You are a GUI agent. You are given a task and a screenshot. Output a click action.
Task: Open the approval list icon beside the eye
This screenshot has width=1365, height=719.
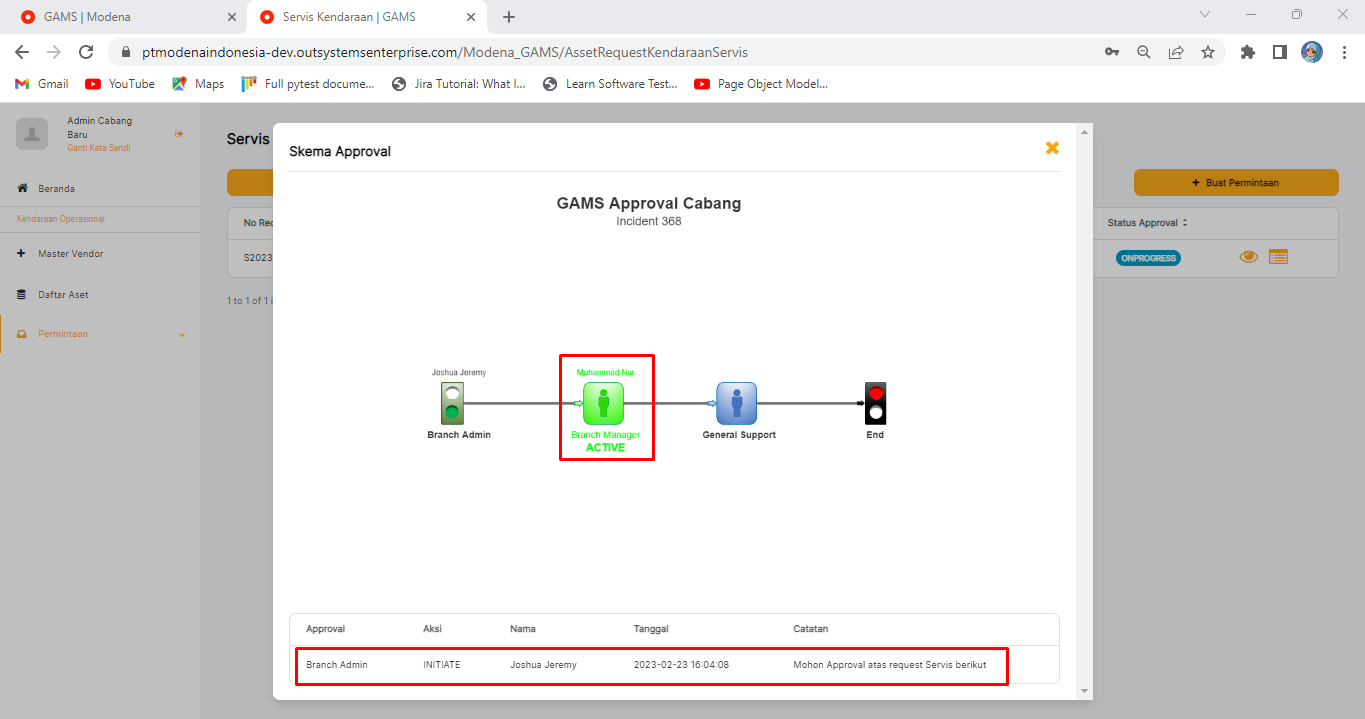point(1278,257)
